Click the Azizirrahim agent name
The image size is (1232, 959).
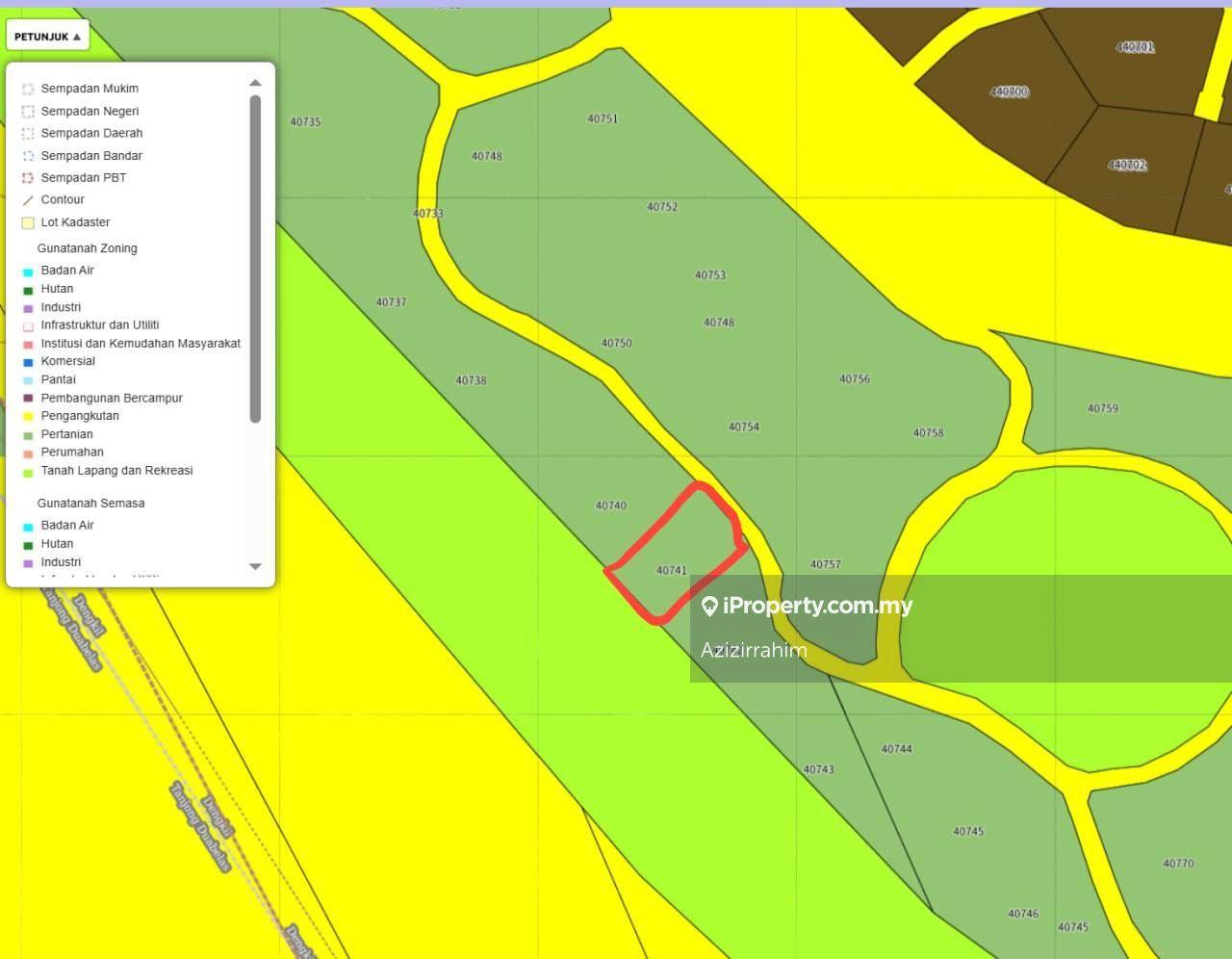[x=754, y=650]
